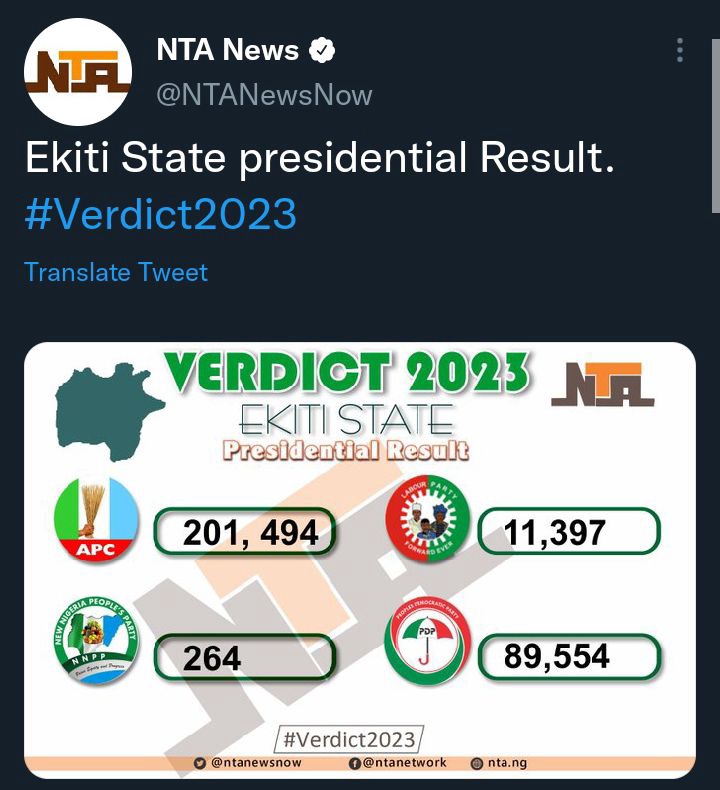720x790 pixels.
Task: Open the @NTANewsNow handle
Action: click(x=264, y=95)
